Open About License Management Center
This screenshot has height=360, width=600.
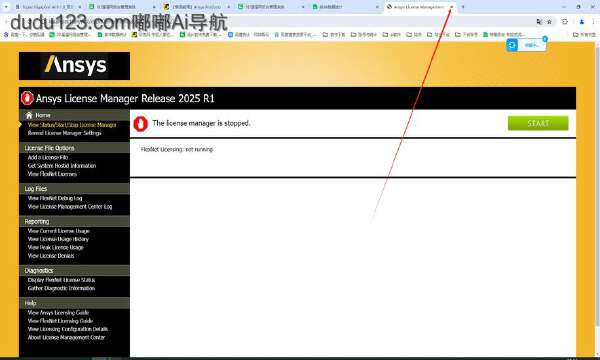(66, 337)
